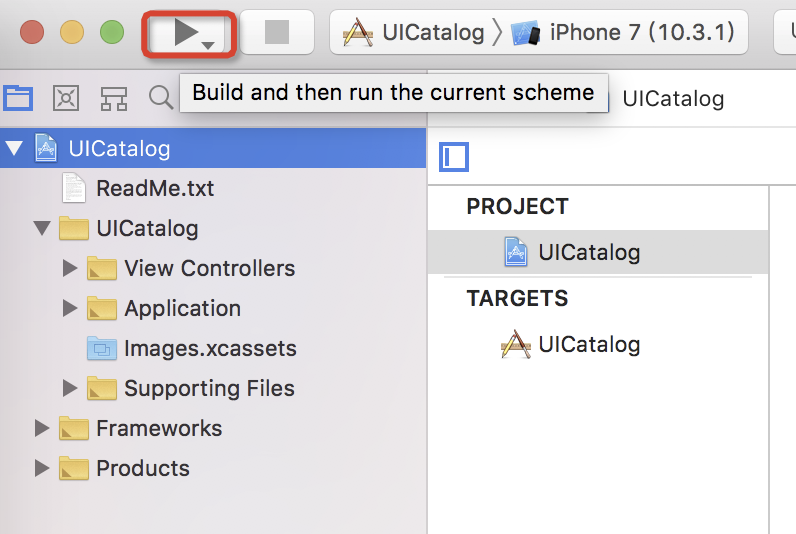Collapse the UICatalog root project
This screenshot has width=796, height=534.
[14, 149]
